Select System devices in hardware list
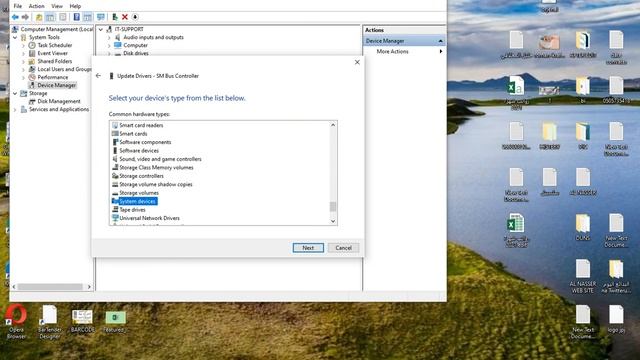640x360 pixels. coord(138,201)
